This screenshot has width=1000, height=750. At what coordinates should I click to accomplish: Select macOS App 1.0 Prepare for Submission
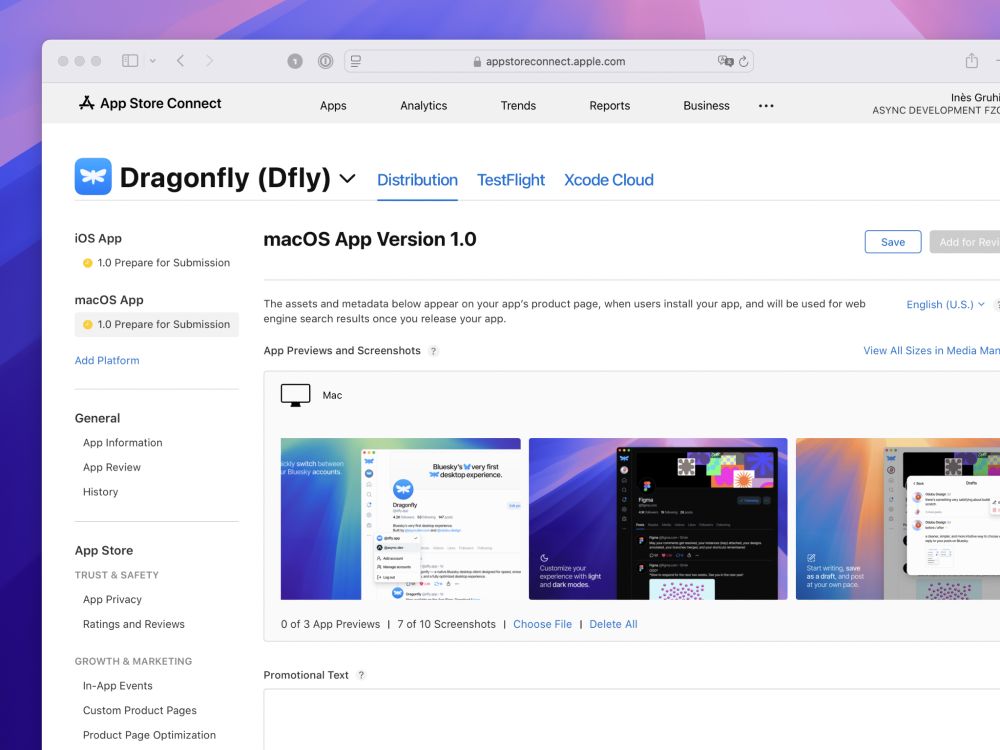pyautogui.click(x=156, y=325)
